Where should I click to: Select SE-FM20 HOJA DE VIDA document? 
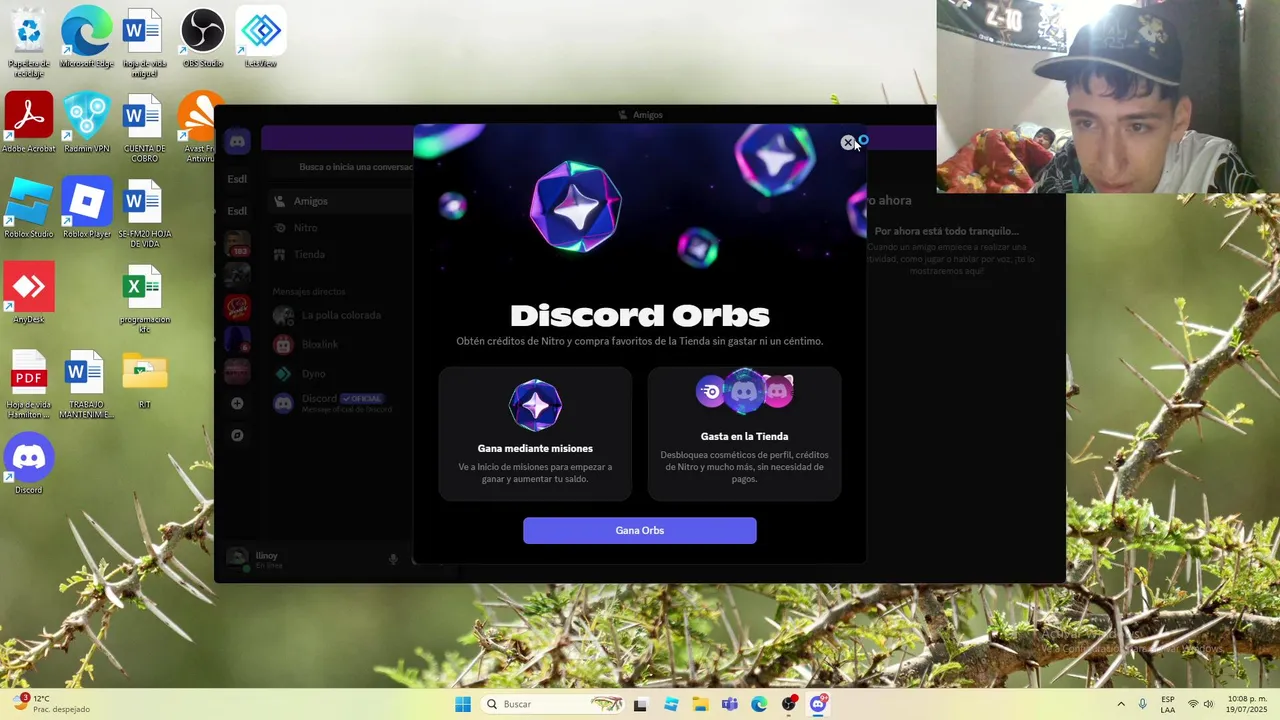(x=144, y=214)
